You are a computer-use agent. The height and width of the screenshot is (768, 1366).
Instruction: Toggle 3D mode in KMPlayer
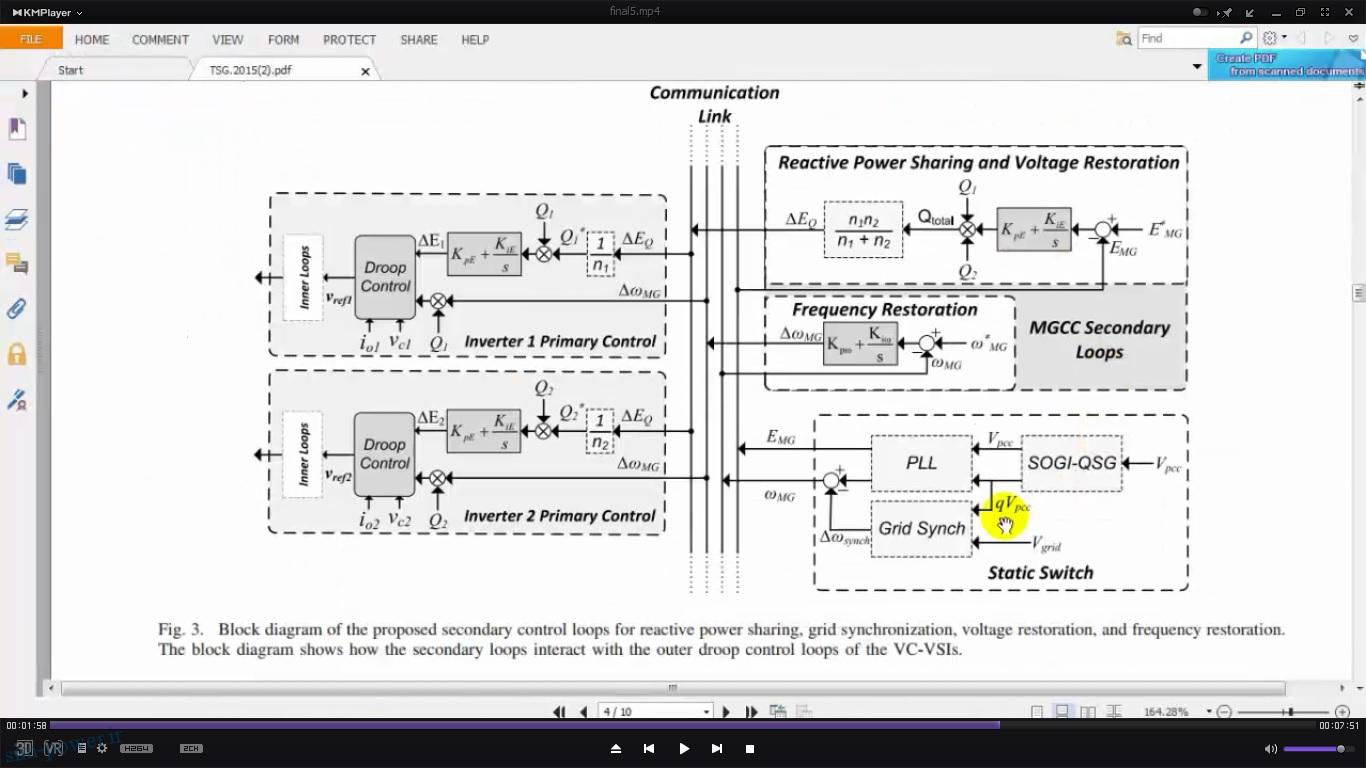pos(24,748)
